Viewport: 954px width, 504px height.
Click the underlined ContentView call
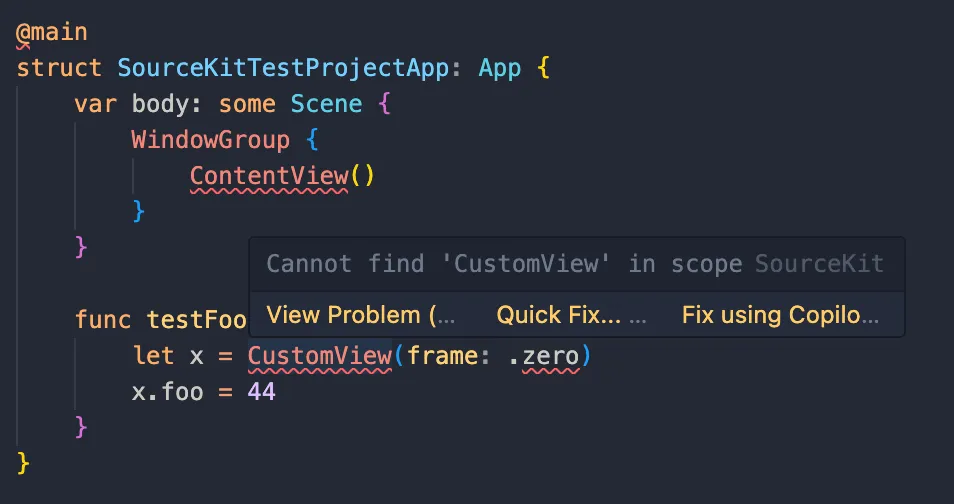(x=269, y=176)
